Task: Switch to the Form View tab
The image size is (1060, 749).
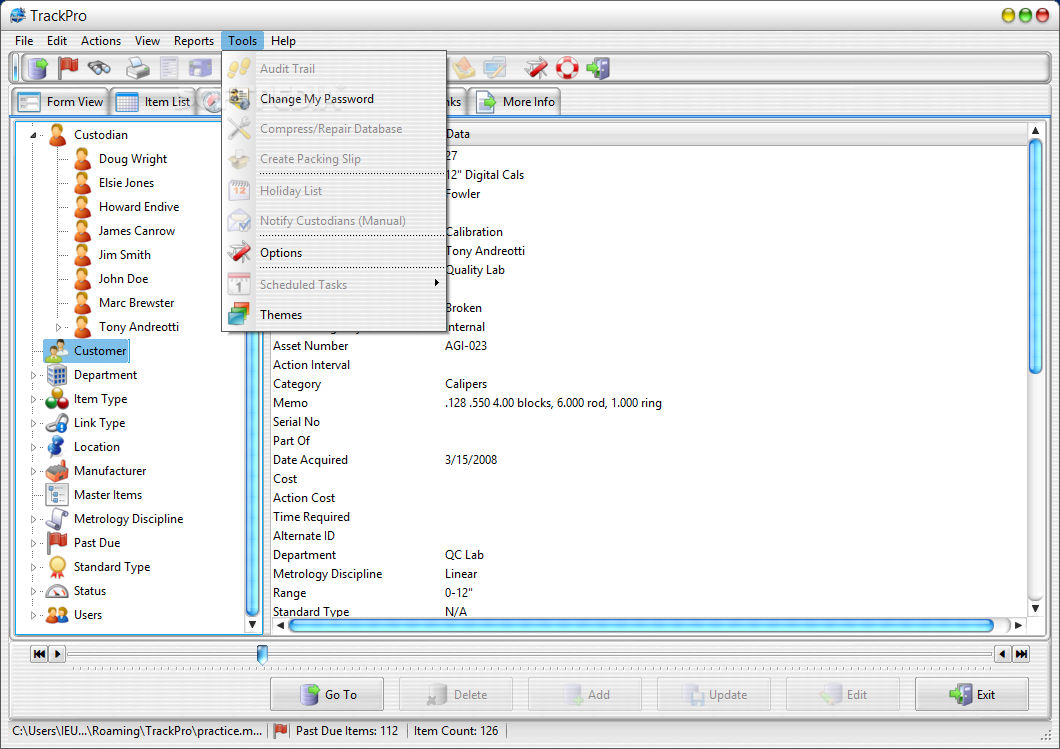Action: coord(61,101)
